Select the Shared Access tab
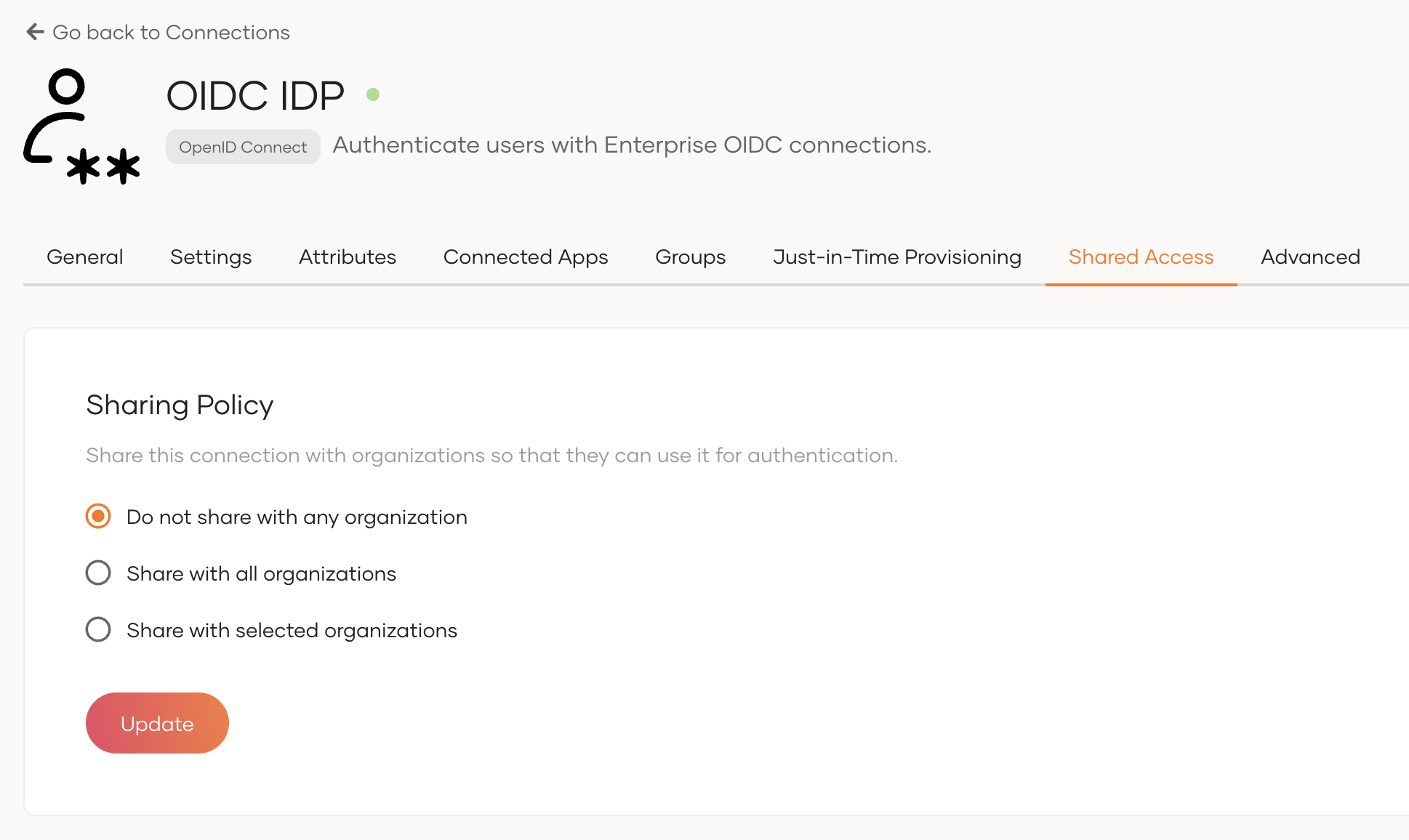Screen dimensions: 1409x840 [x=1141, y=257]
